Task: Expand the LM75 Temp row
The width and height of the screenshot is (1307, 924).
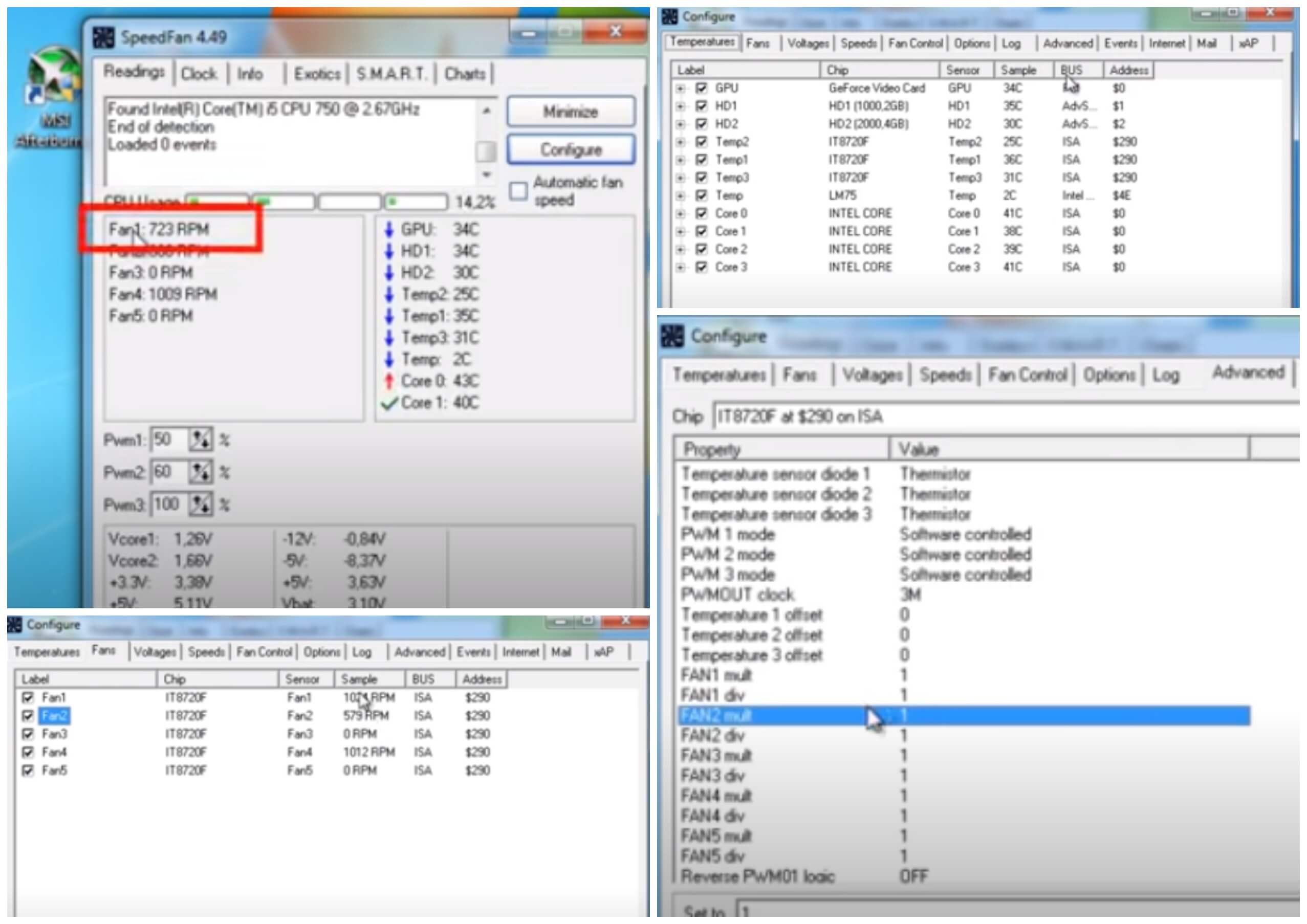Action: (680, 196)
